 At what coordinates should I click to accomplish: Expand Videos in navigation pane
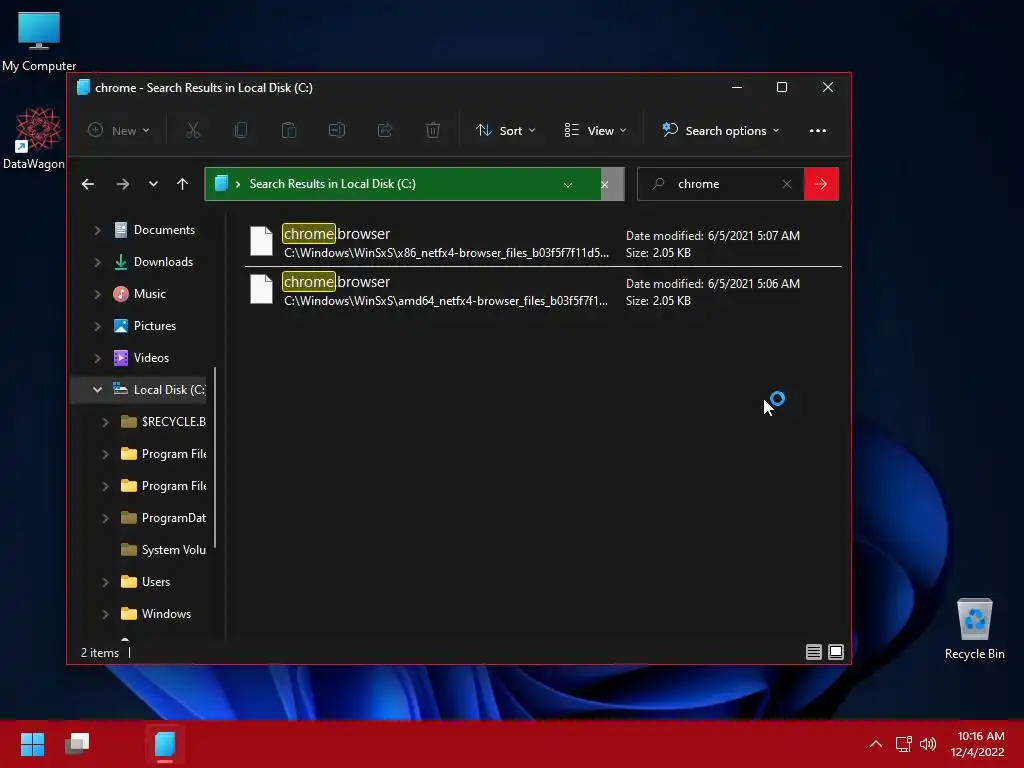[x=97, y=358]
